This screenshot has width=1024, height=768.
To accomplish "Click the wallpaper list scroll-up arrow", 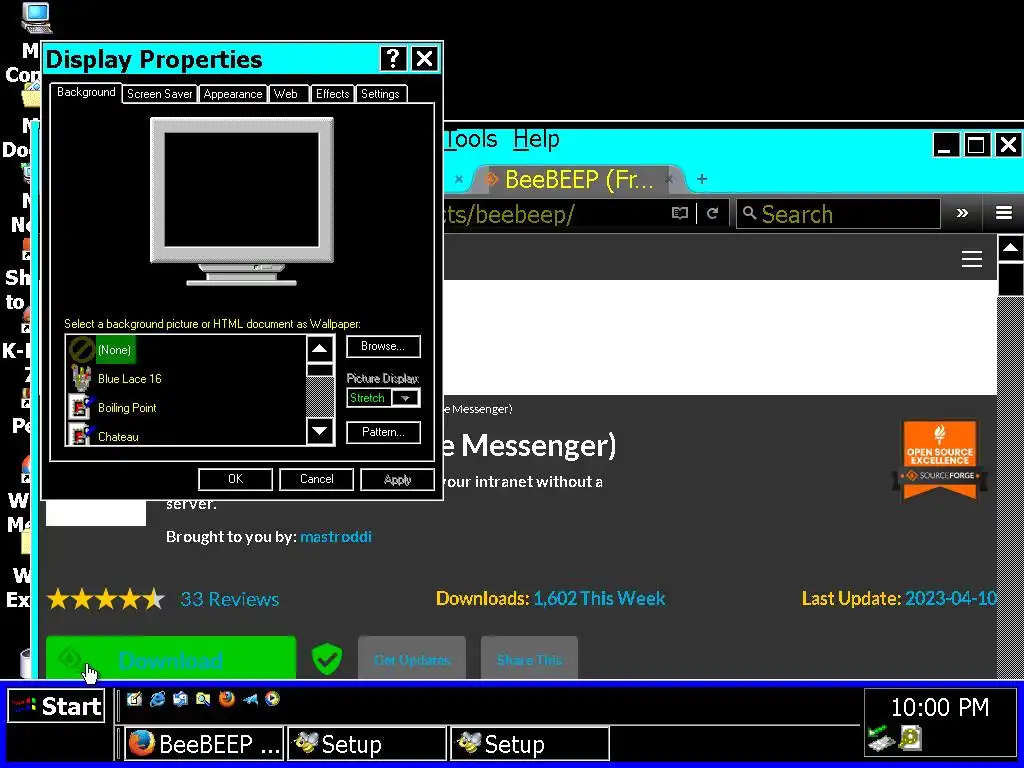I will pyautogui.click(x=319, y=349).
